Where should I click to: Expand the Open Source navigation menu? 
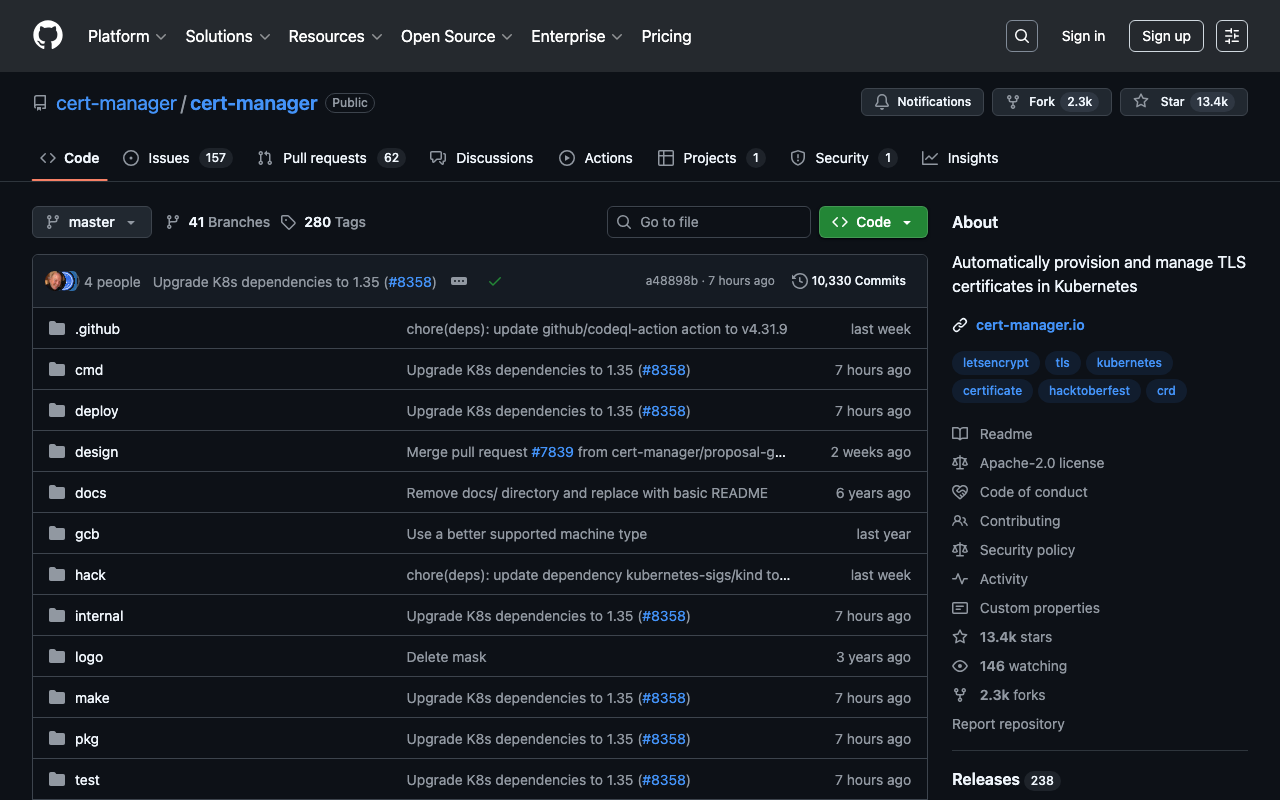pyautogui.click(x=456, y=36)
